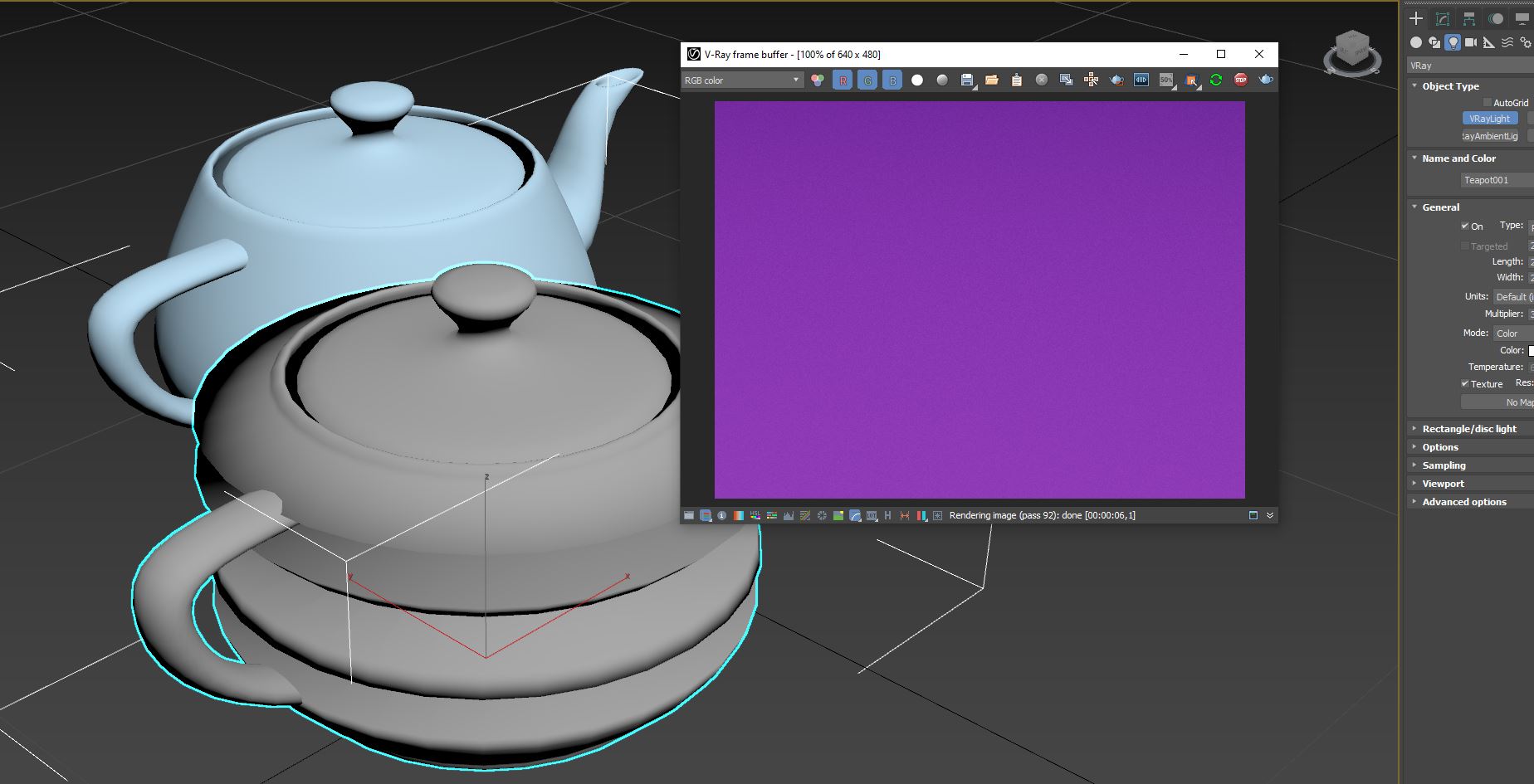Expand the Rectangle/disc light rollout
This screenshot has width=1534, height=784.
pos(1470,429)
